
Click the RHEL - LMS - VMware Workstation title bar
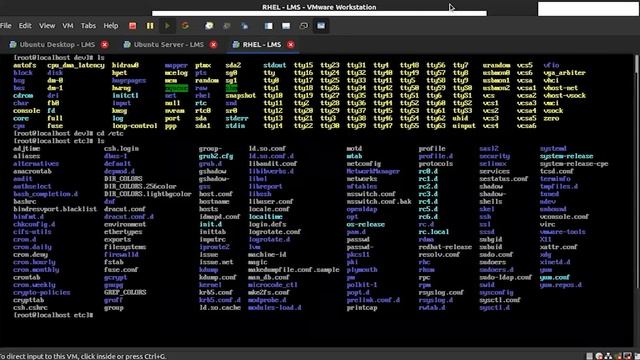319,7
